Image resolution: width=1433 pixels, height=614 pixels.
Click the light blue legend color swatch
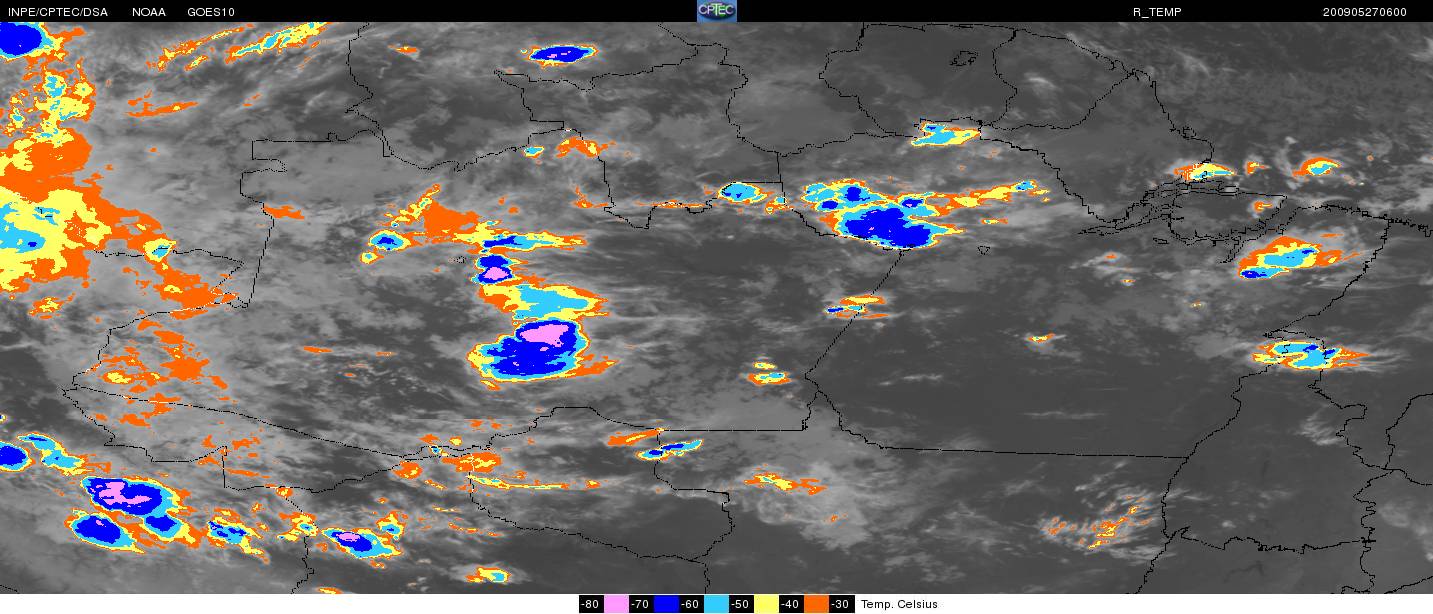pyautogui.click(x=716, y=604)
